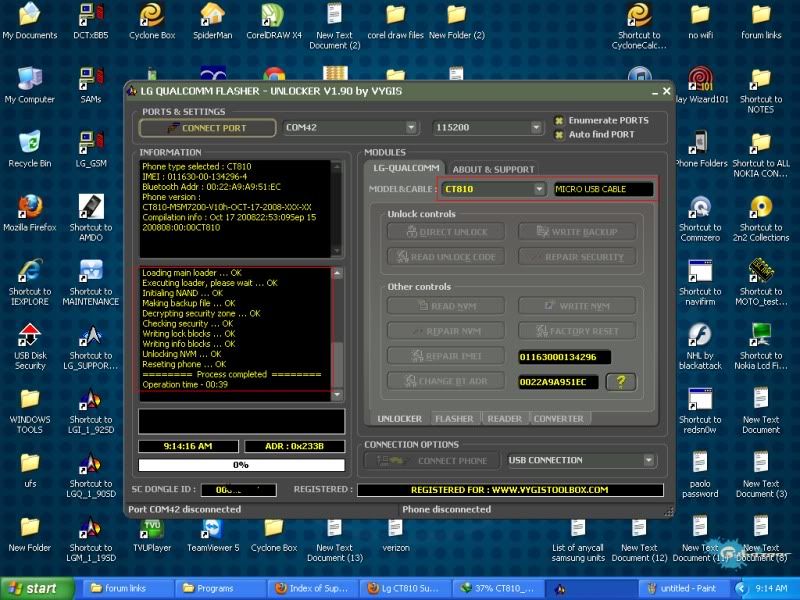The image size is (800, 600).
Task: Open the READER tab
Action: click(504, 419)
